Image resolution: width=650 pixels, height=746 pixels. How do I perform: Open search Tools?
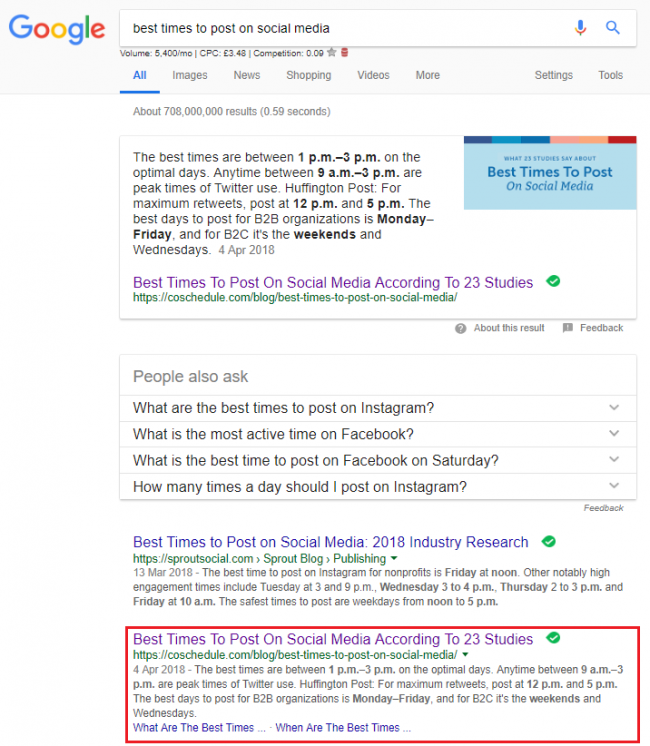[x=611, y=75]
